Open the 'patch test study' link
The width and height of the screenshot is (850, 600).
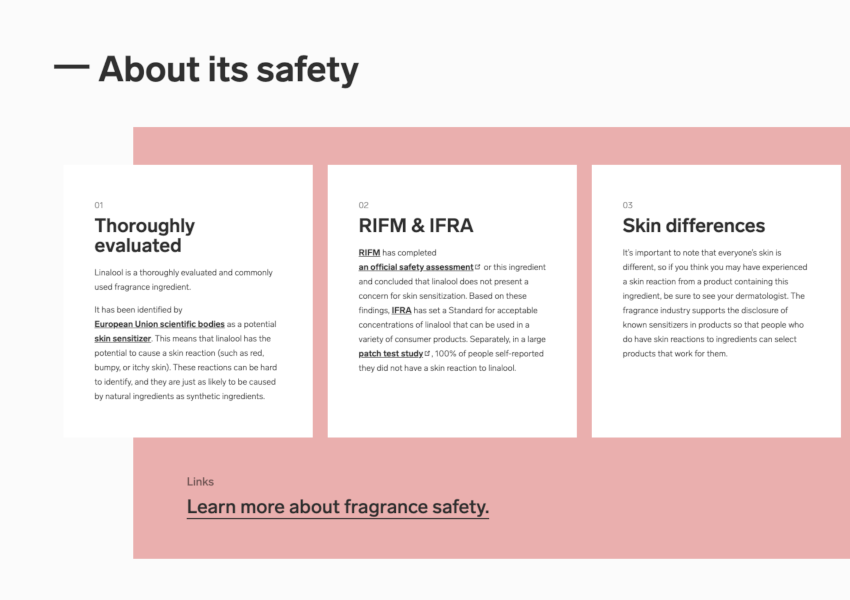[390, 354]
